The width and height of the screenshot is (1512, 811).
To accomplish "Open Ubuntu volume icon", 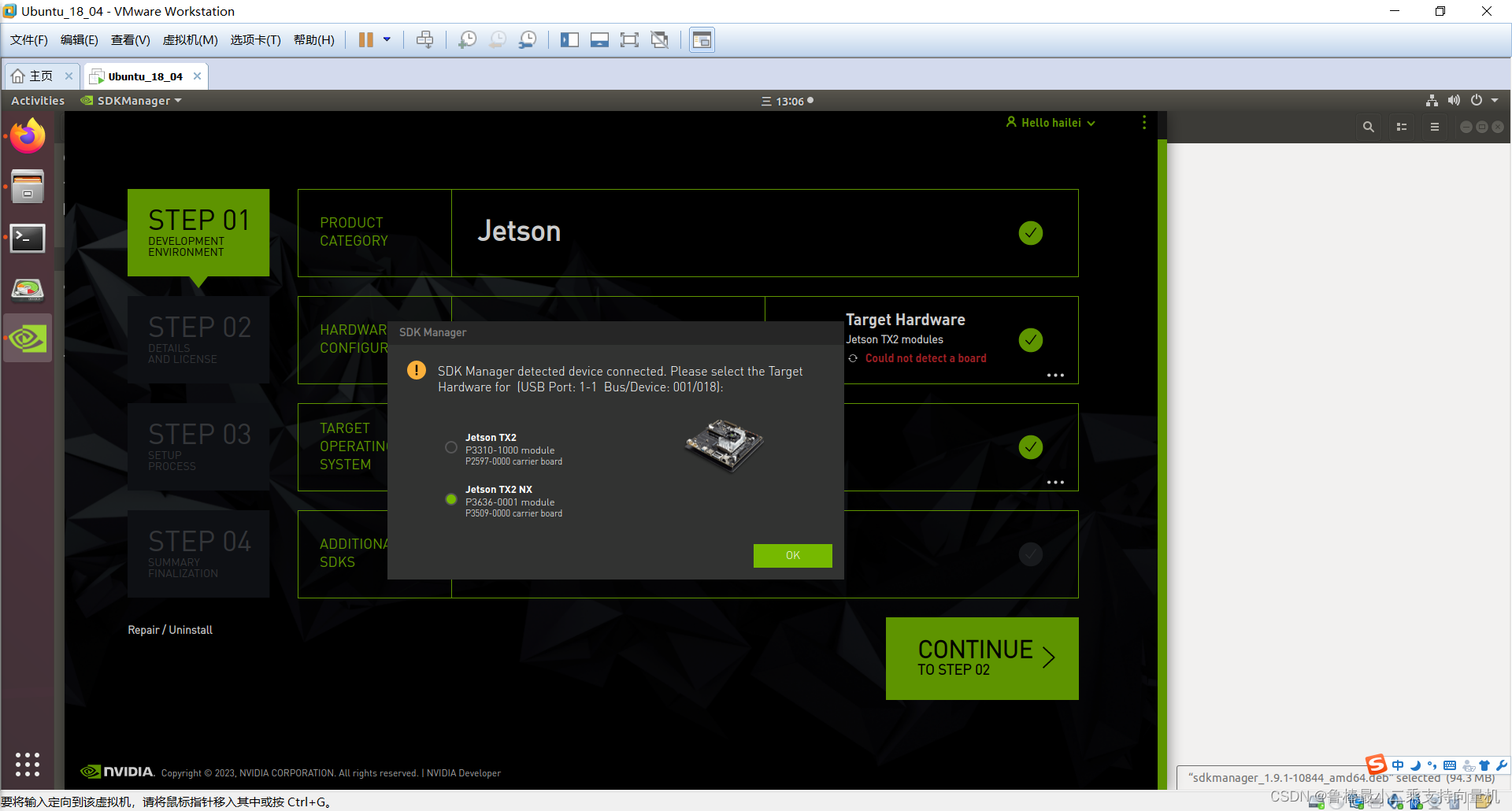I will (x=1454, y=101).
